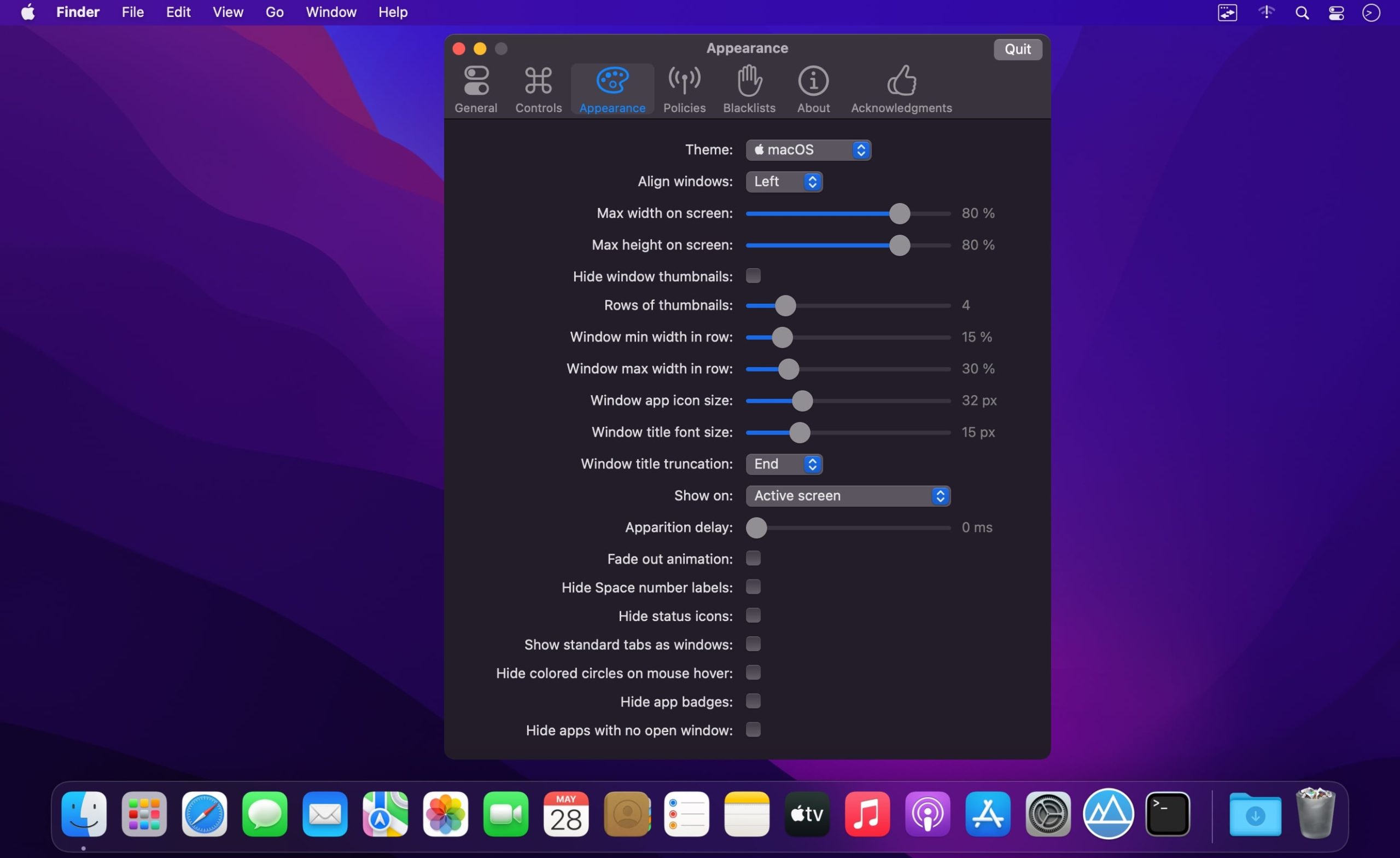Switch to the Controls section

tap(538, 89)
